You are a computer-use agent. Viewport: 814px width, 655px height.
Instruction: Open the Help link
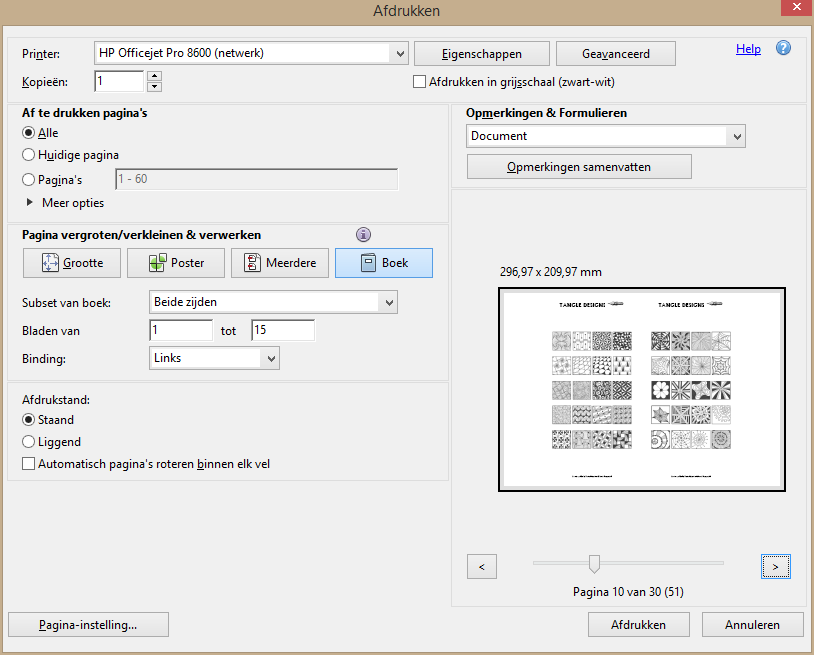click(x=748, y=49)
